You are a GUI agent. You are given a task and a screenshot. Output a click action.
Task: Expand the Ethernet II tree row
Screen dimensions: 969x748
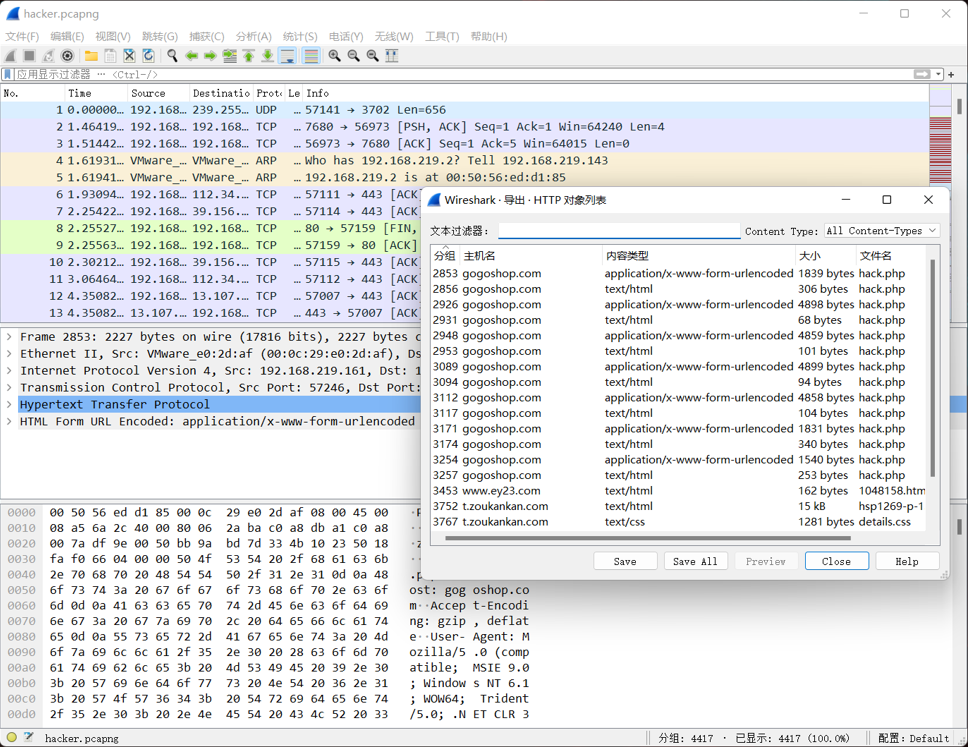(x=9, y=354)
